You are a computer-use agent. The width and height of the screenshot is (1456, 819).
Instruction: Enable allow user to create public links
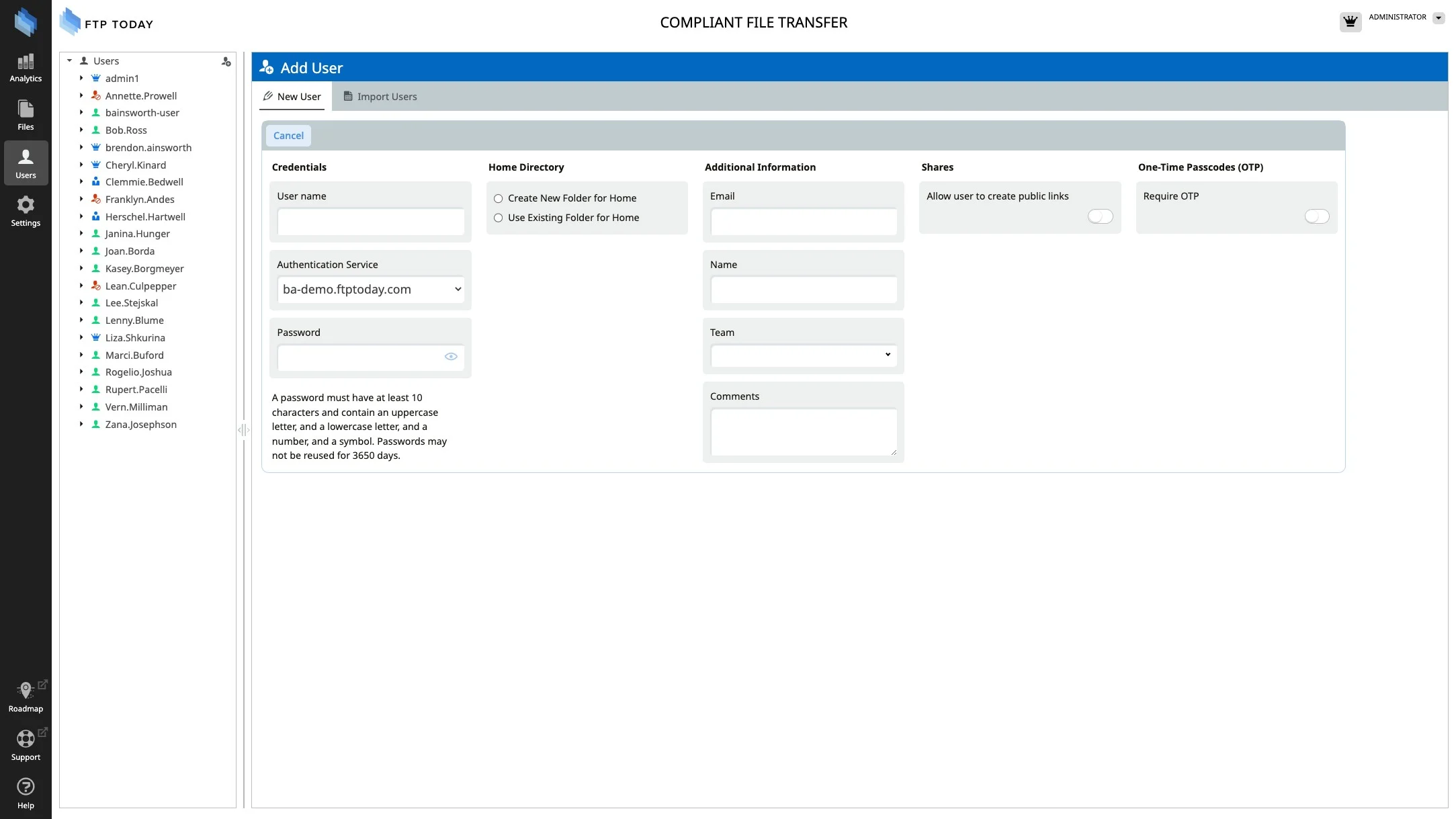click(x=1100, y=216)
